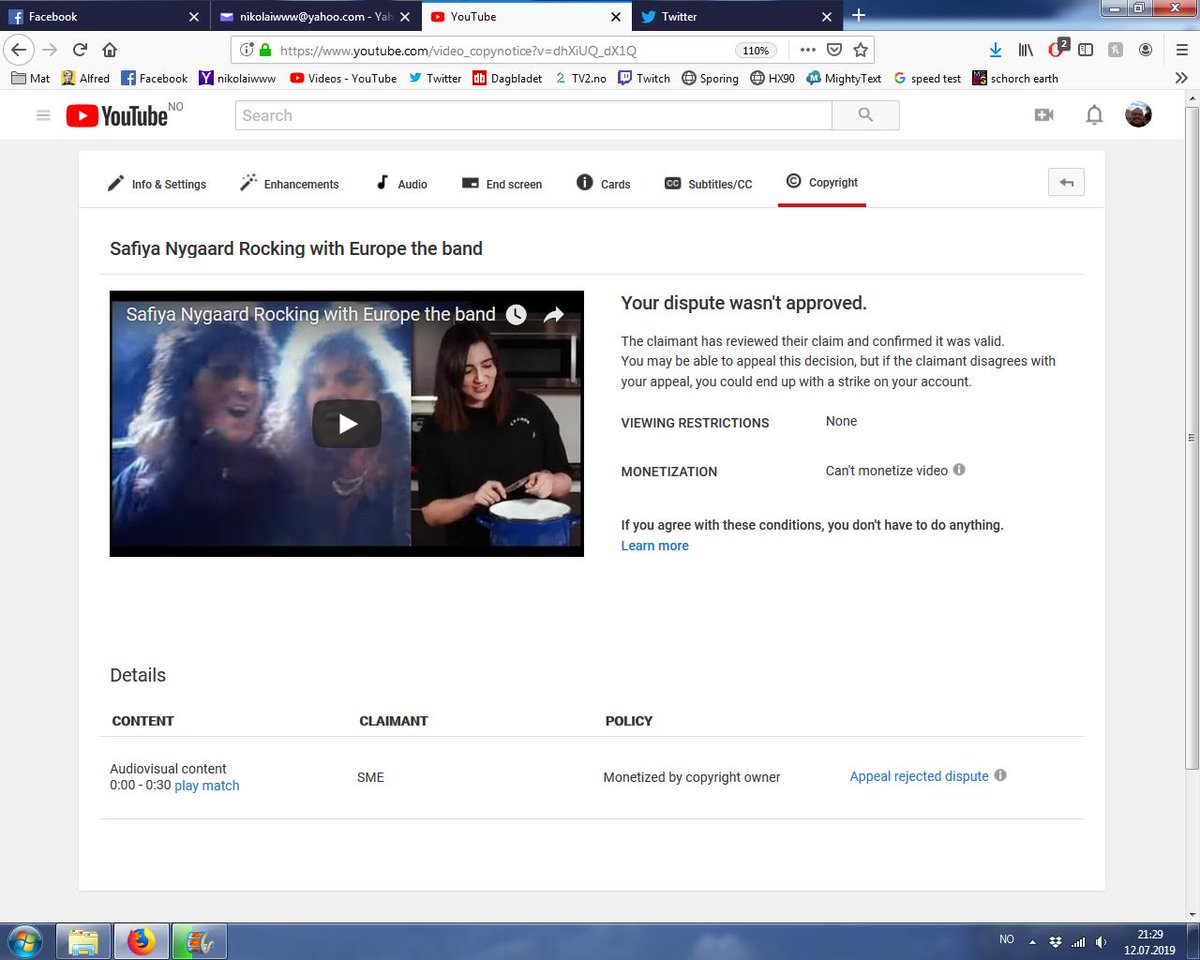Go to the Firefox home page
1200x960 pixels.
[x=110, y=50]
